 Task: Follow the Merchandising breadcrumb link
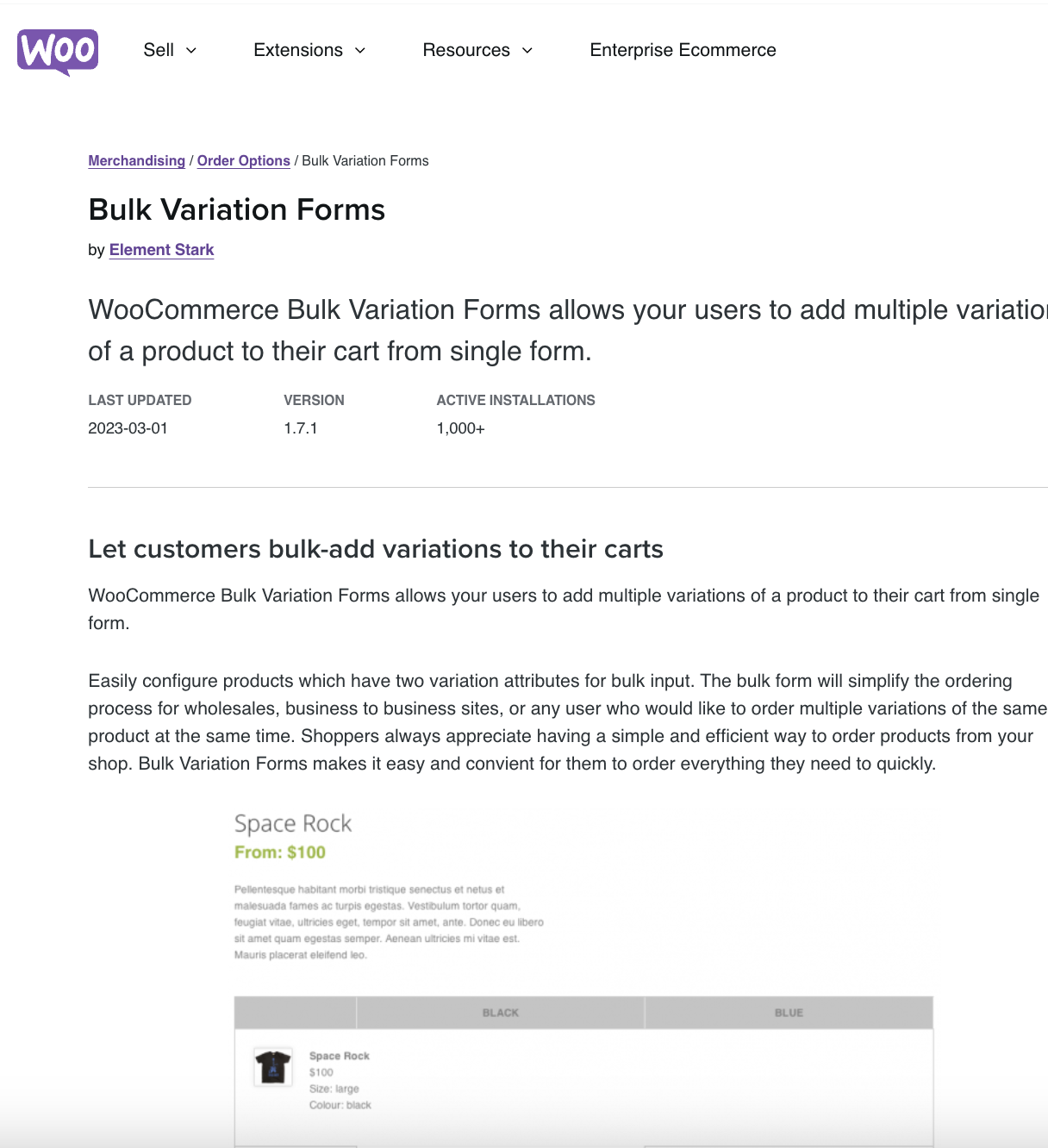pyautogui.click(x=136, y=160)
